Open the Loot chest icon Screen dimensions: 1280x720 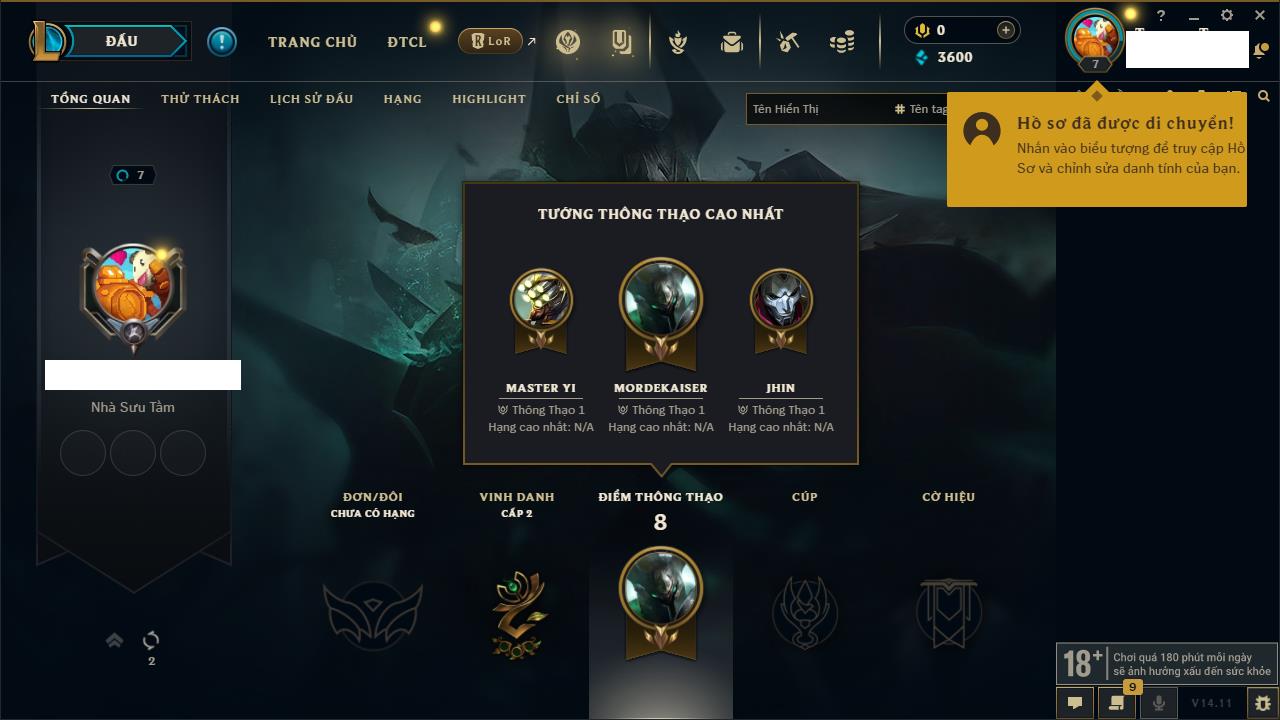788,42
